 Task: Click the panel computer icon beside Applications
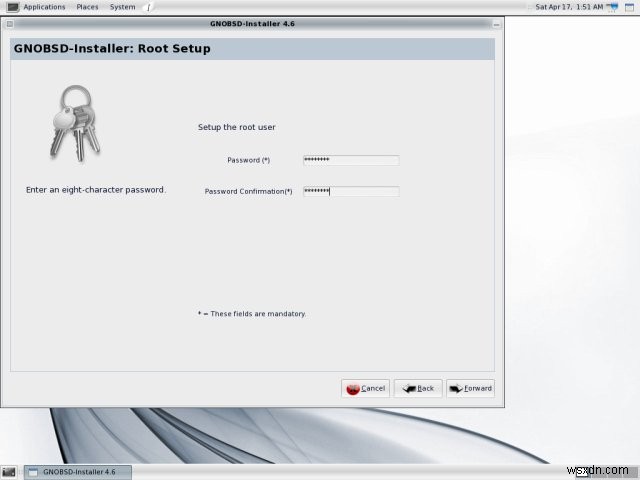coord(13,7)
